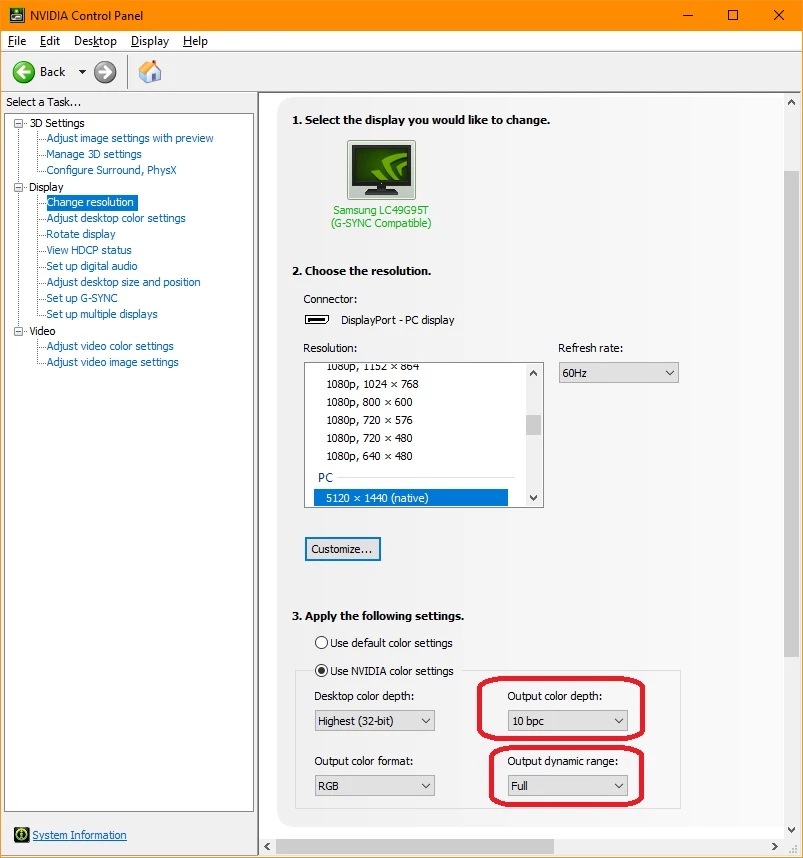
Task: Maximize the NVIDIA Control Panel window
Action: click(x=733, y=15)
